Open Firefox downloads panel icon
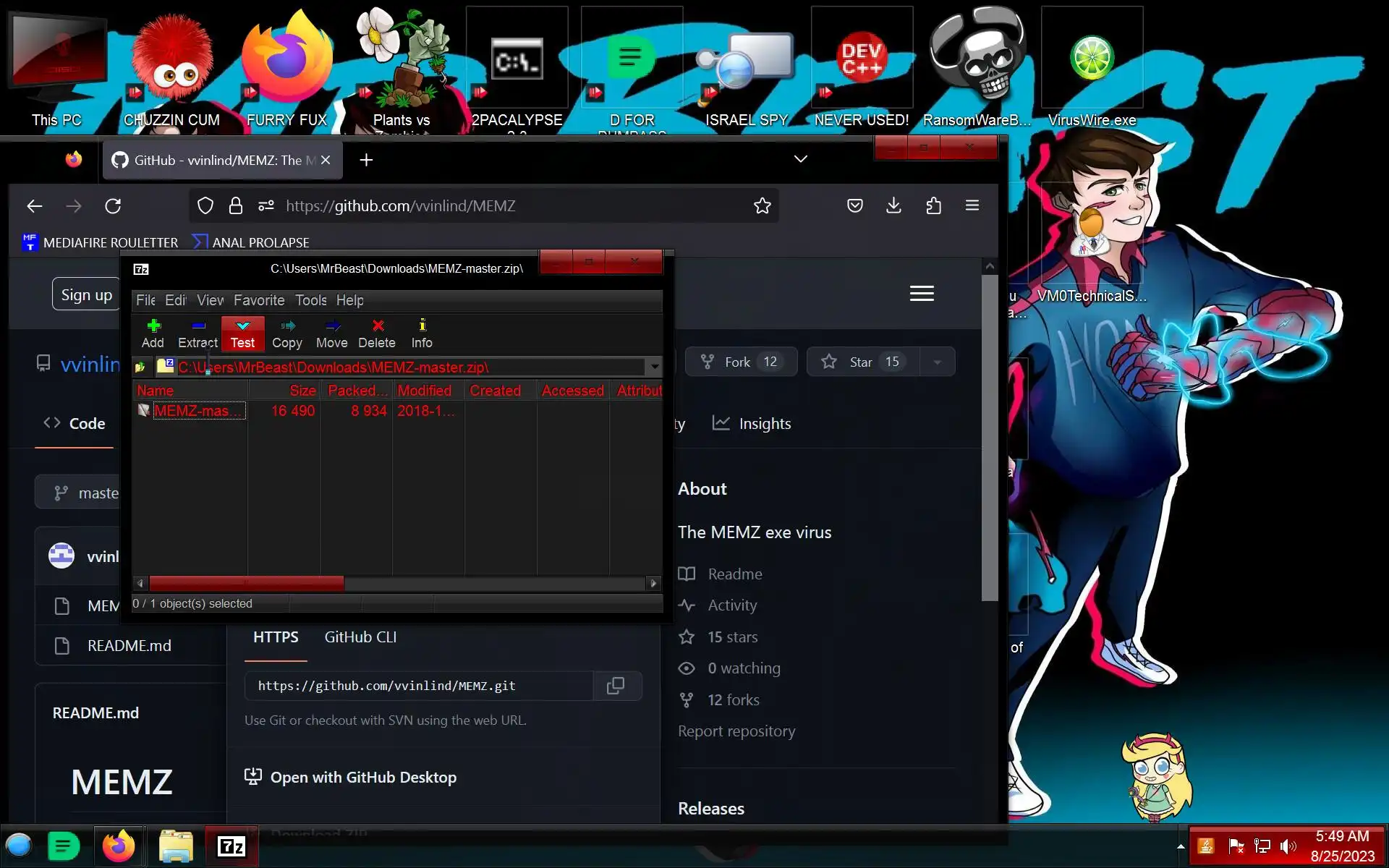The image size is (1389, 868). click(x=893, y=206)
